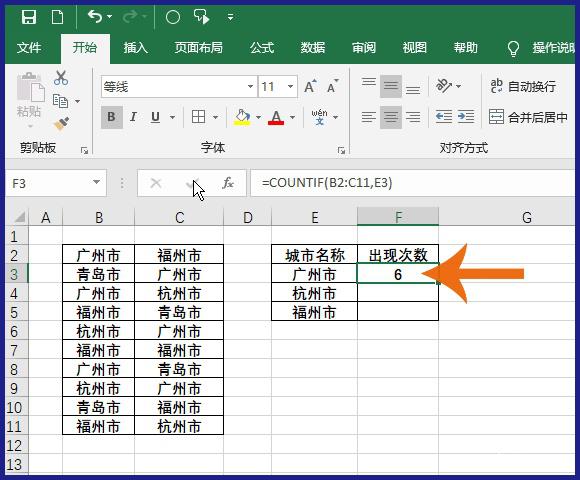The image size is (580, 480).
Task: Toggle Bold formatting
Action: click(111, 117)
